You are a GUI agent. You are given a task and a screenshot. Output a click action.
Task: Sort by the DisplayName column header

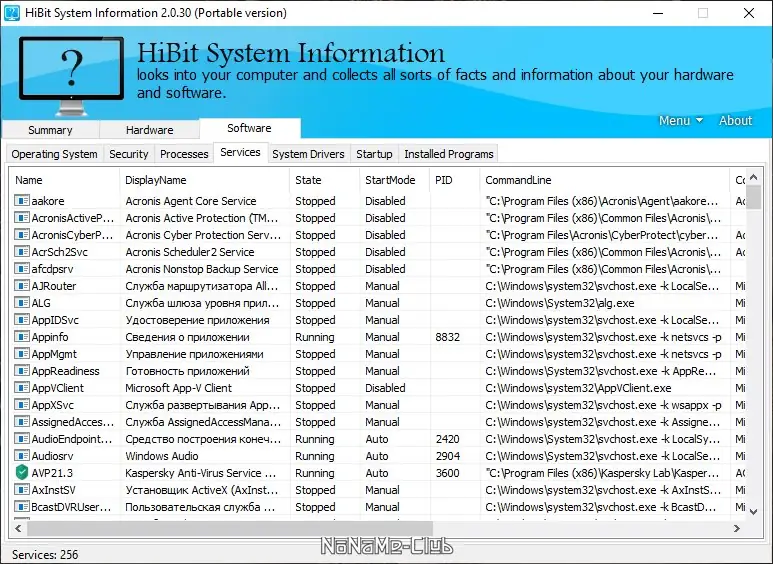click(x=205, y=180)
